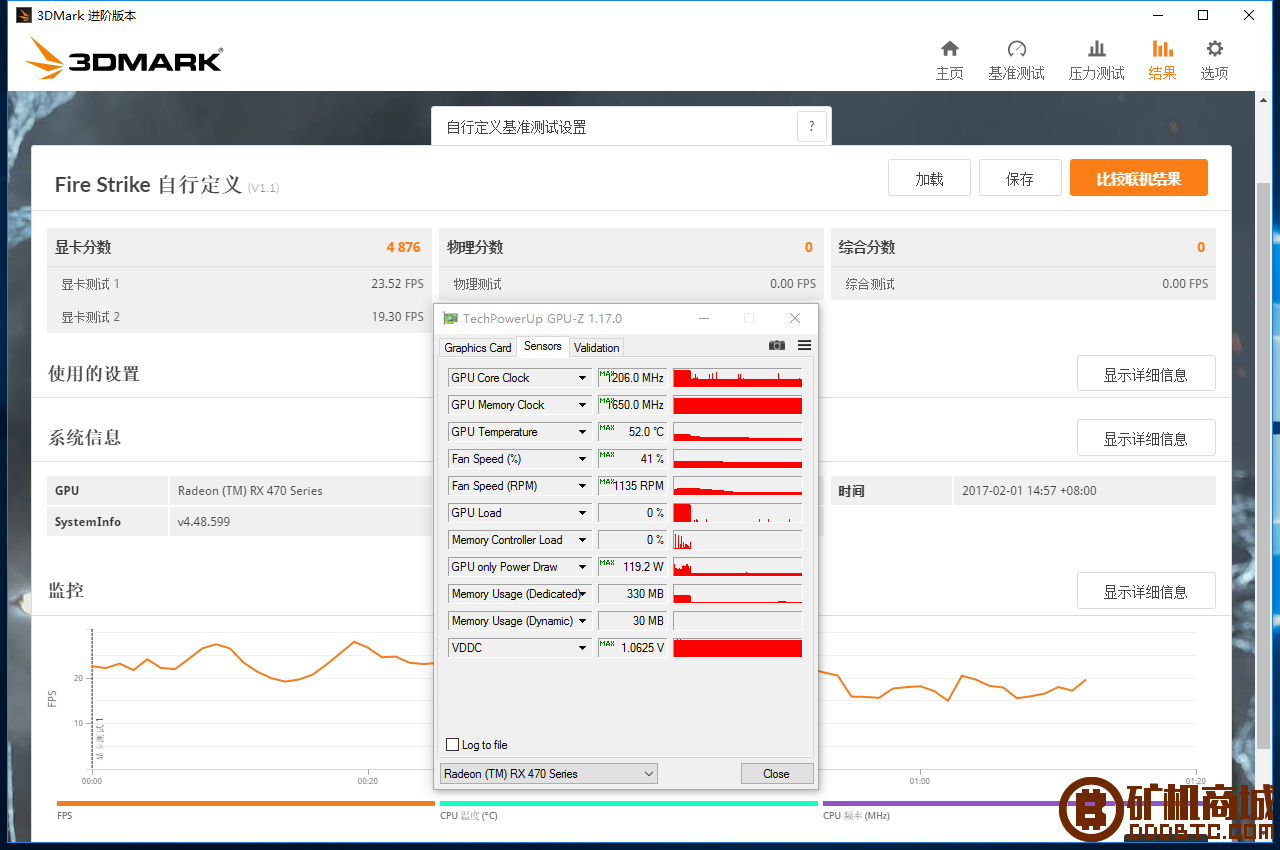
Task: Click the 1206.0 MHz core clock value
Action: click(635, 378)
